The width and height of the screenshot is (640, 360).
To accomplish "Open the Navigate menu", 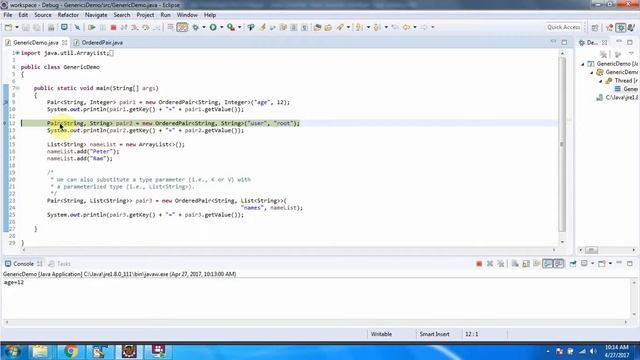I will click(96, 15).
